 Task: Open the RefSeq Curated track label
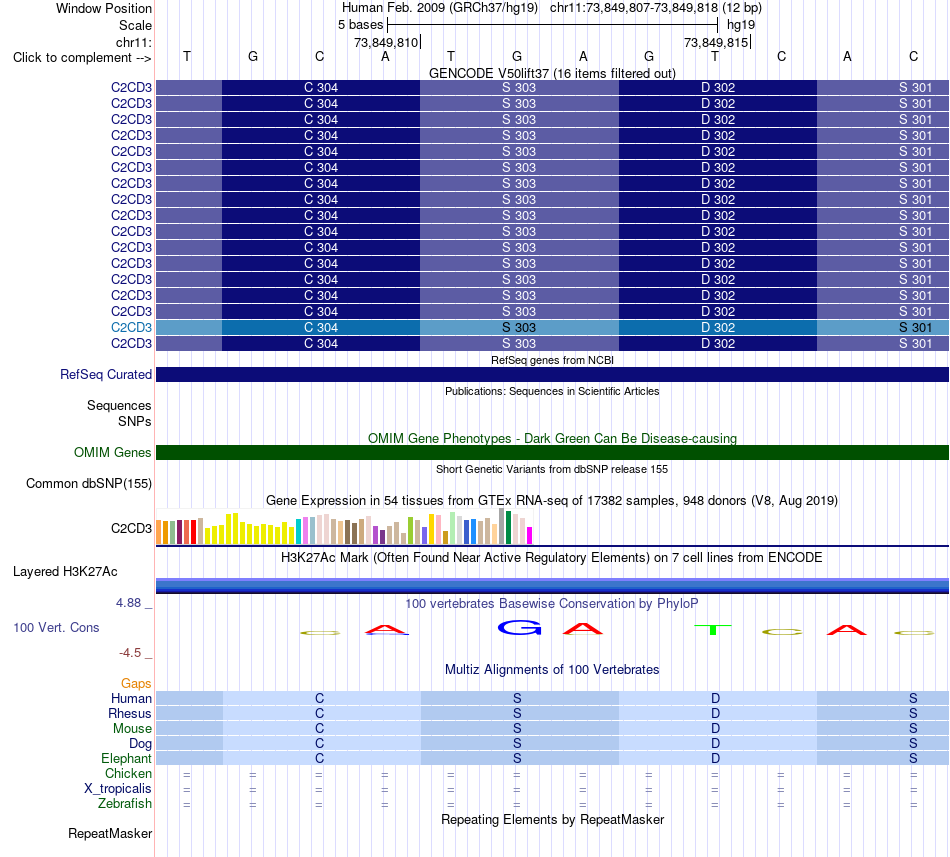point(106,374)
